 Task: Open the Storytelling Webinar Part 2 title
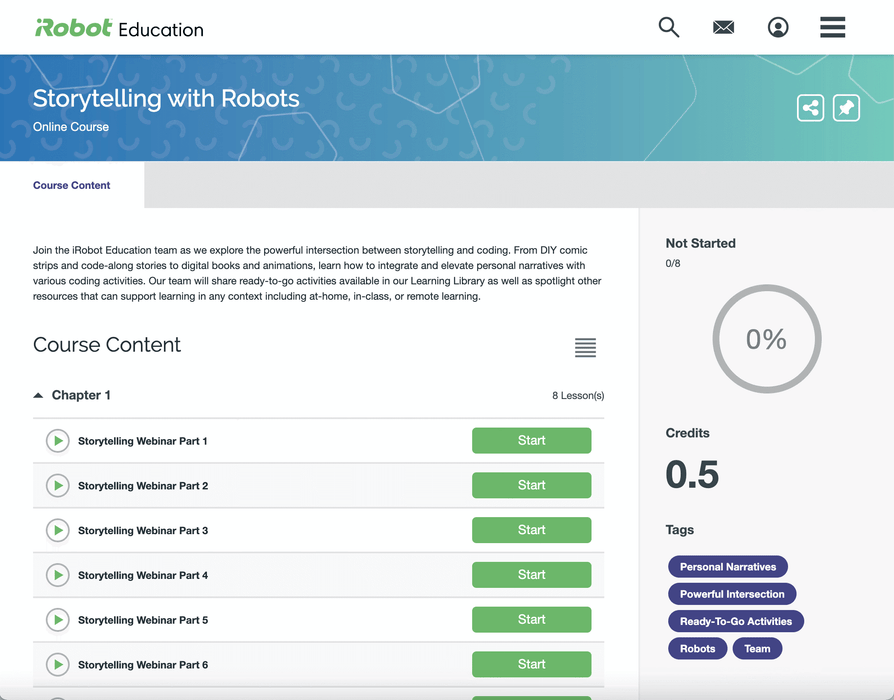[143, 486]
